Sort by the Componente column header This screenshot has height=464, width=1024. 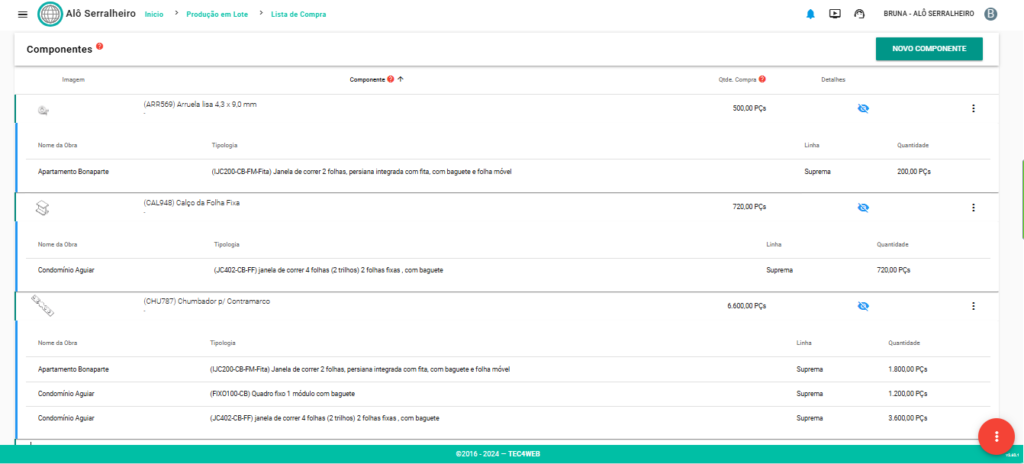click(x=366, y=79)
